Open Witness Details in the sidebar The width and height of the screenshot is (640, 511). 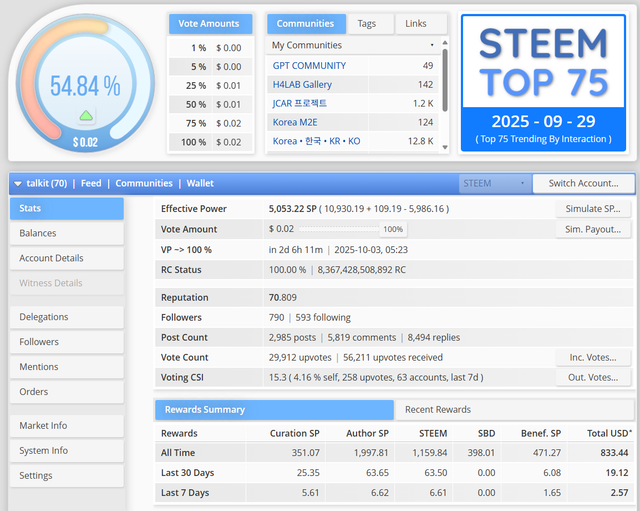click(x=67, y=283)
